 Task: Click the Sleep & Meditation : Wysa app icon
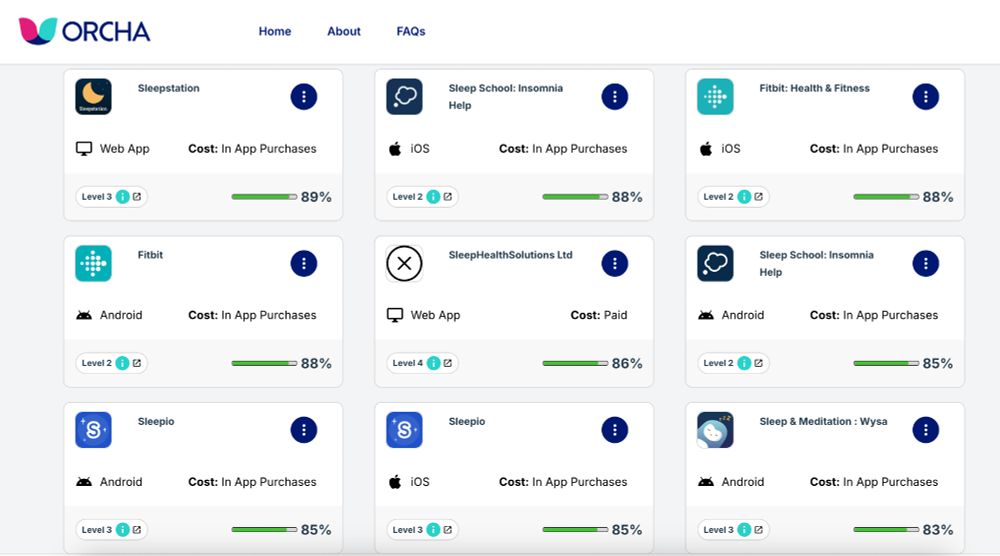[x=715, y=430]
